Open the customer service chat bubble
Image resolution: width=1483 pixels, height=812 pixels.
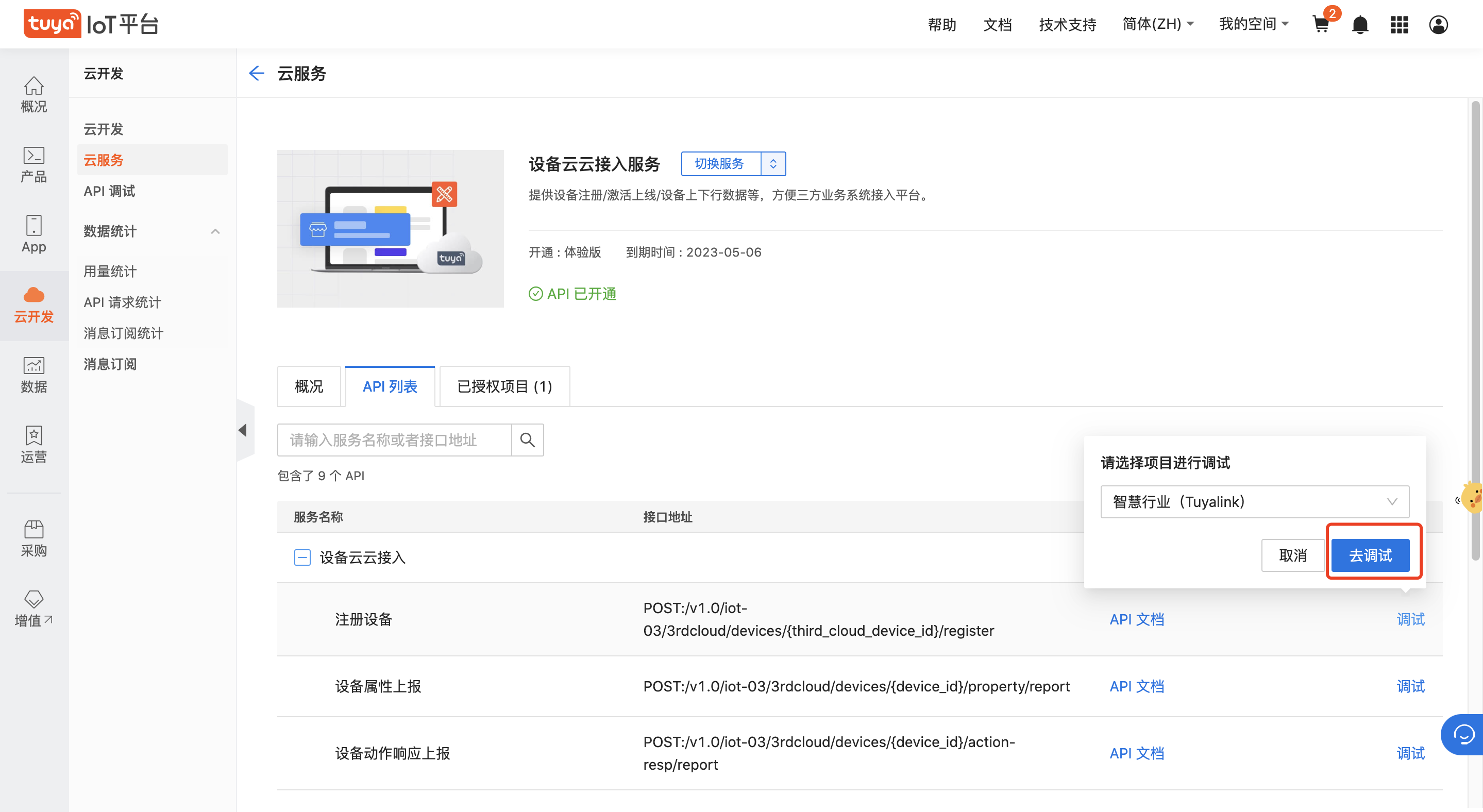tap(1462, 735)
